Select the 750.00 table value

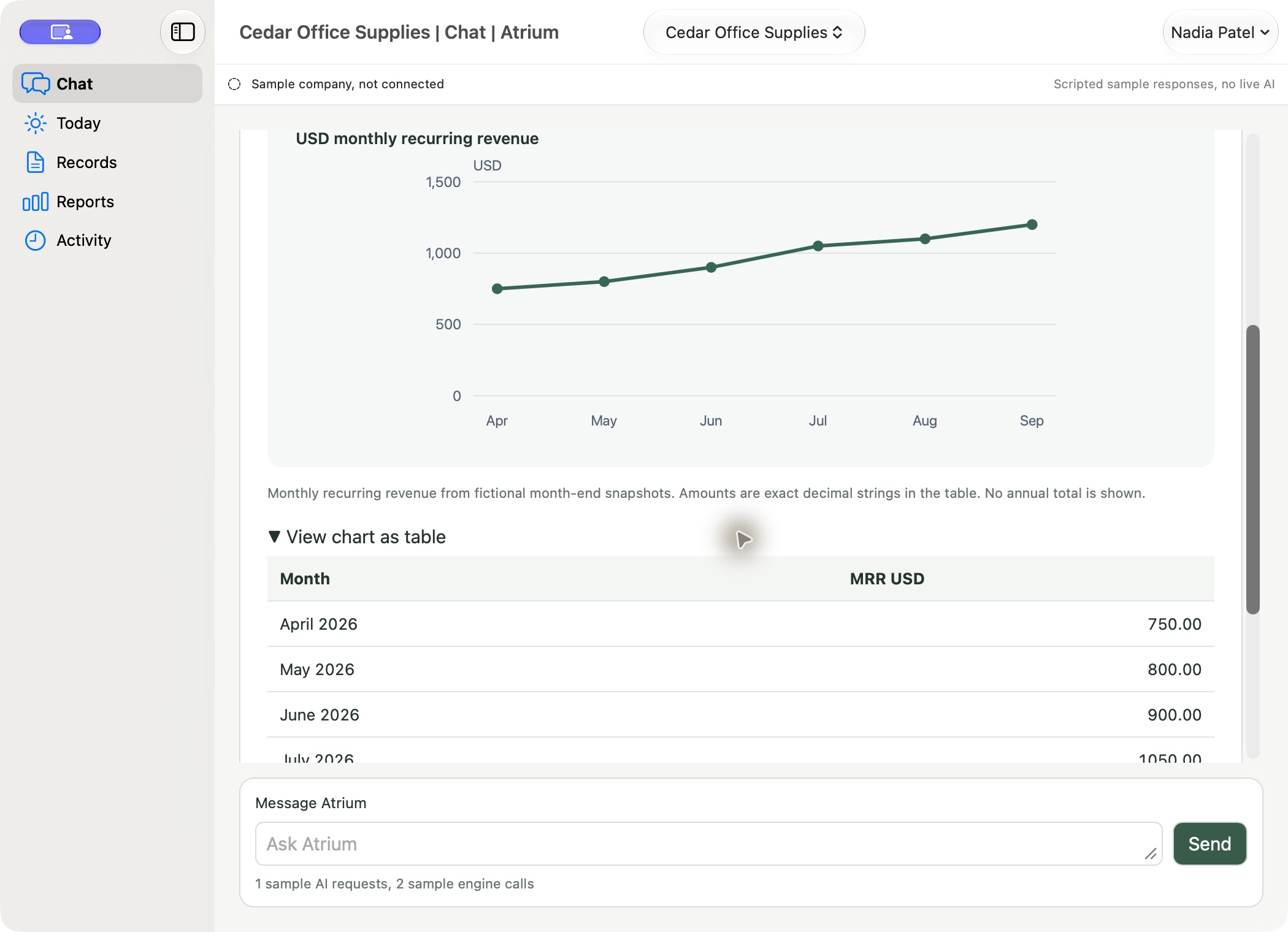(x=1175, y=624)
